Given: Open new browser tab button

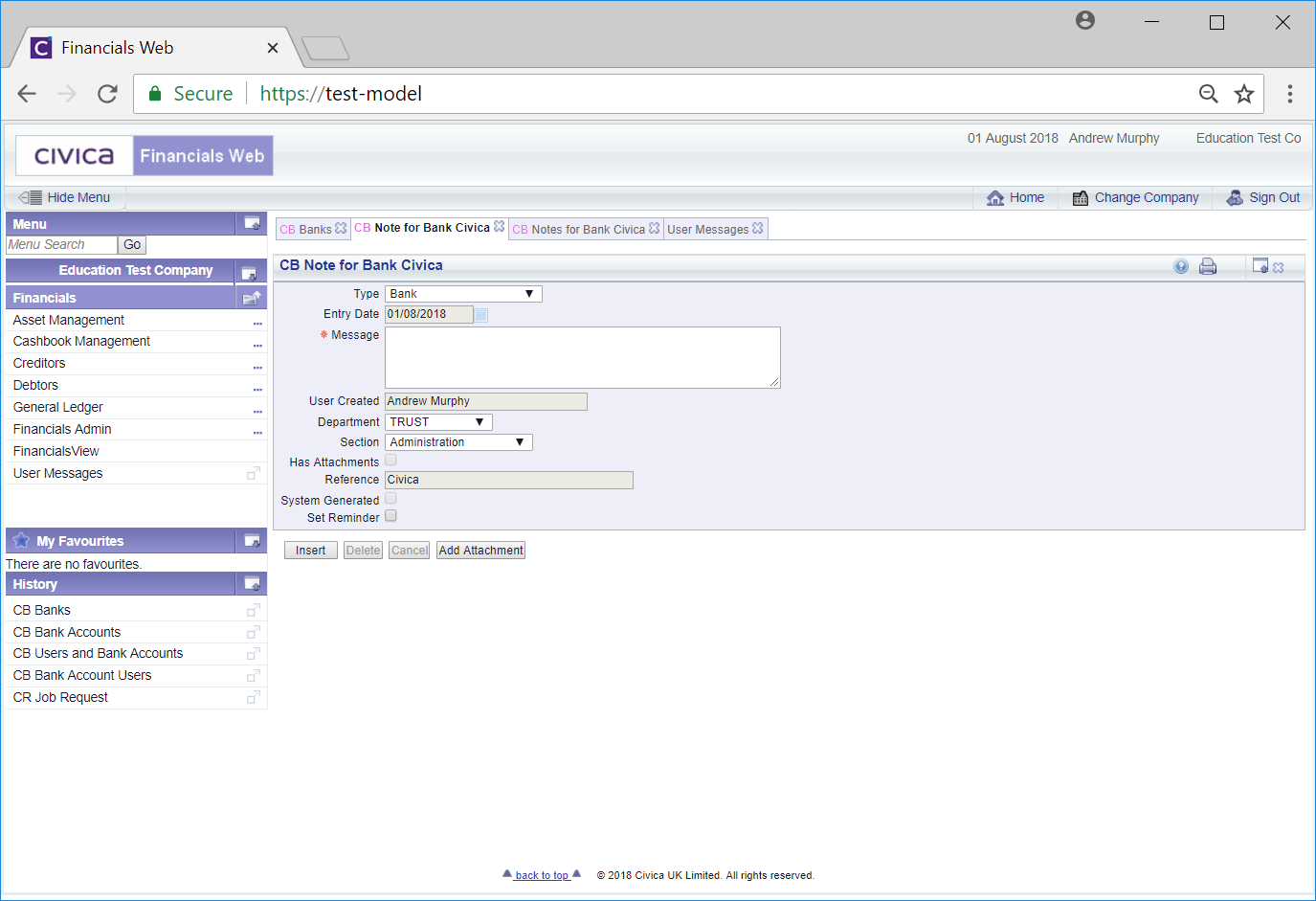Looking at the screenshot, I should point(325,48).
